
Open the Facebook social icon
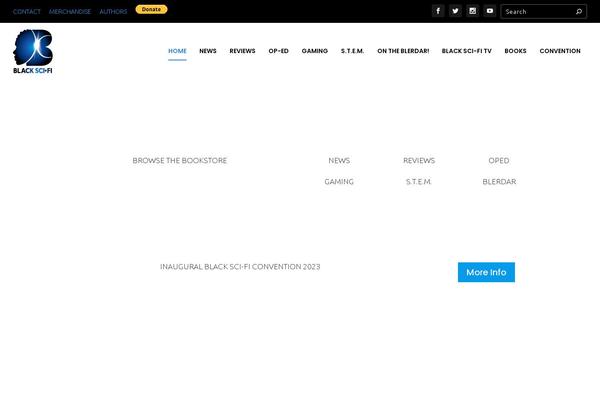(x=438, y=11)
